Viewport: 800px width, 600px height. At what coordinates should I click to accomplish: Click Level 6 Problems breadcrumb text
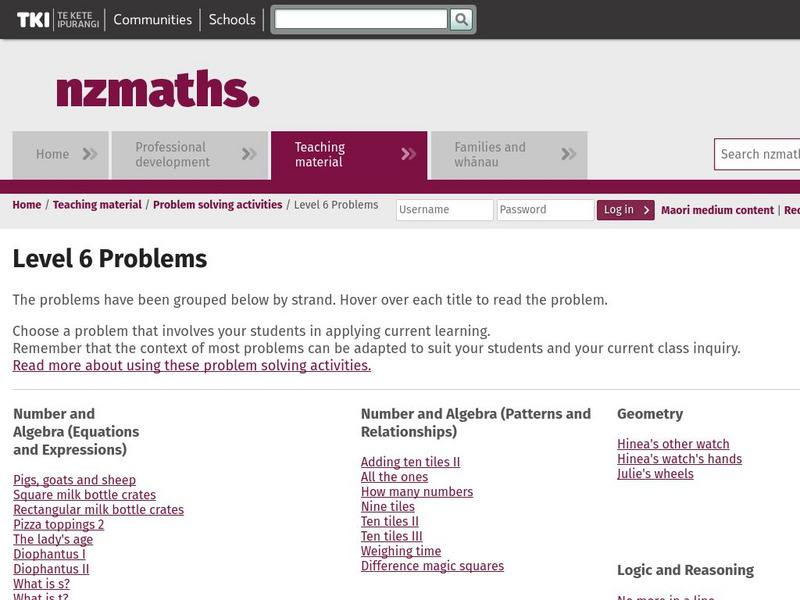[336, 205]
